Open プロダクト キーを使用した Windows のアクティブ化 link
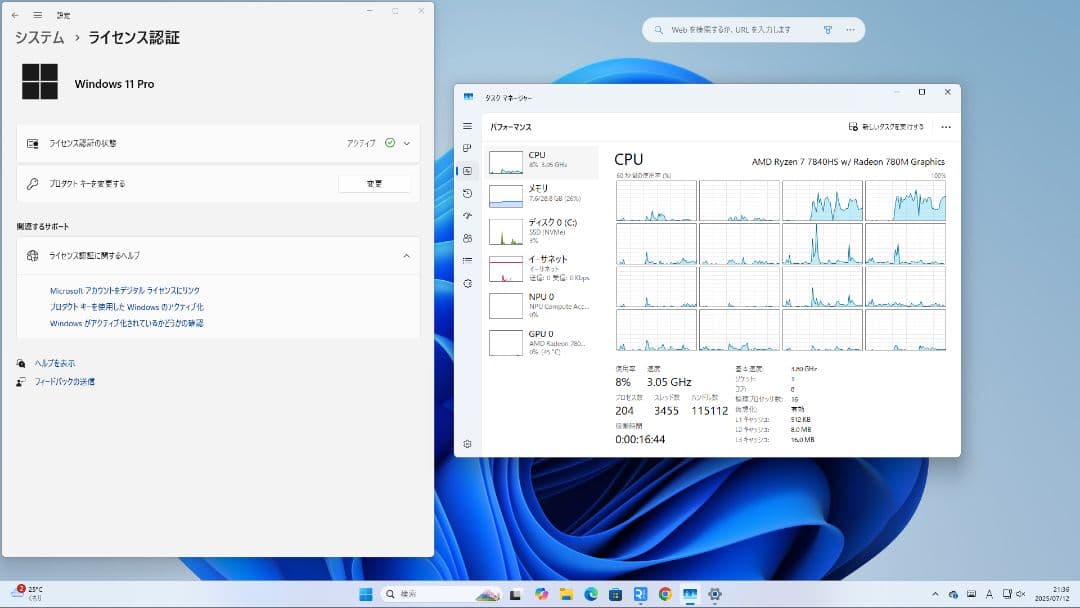 tap(127, 307)
